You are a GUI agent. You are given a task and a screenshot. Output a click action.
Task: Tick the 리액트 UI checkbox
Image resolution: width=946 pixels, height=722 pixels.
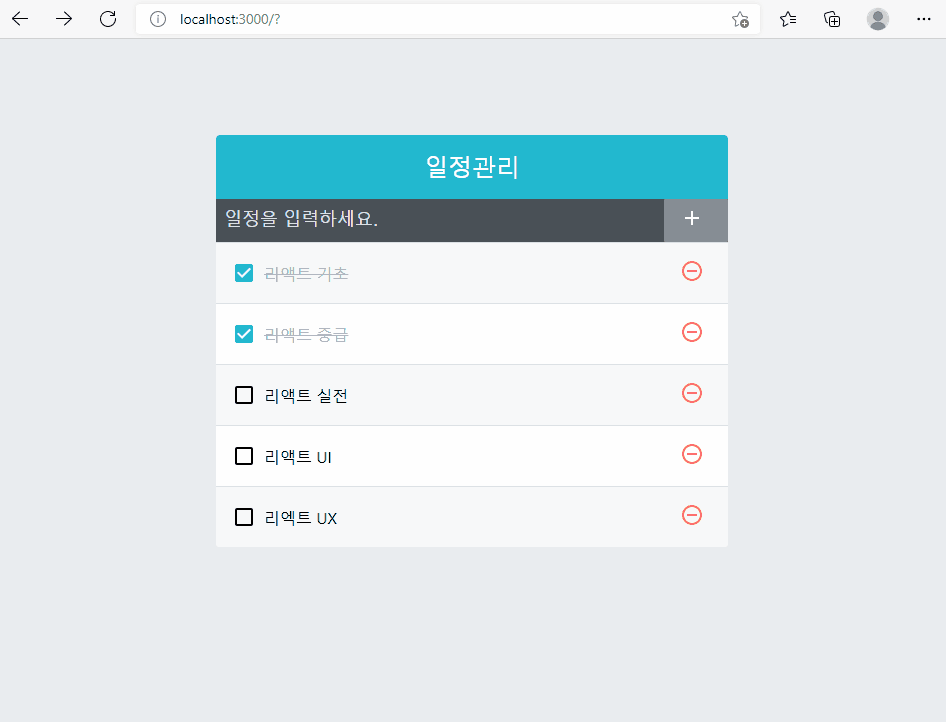(244, 456)
